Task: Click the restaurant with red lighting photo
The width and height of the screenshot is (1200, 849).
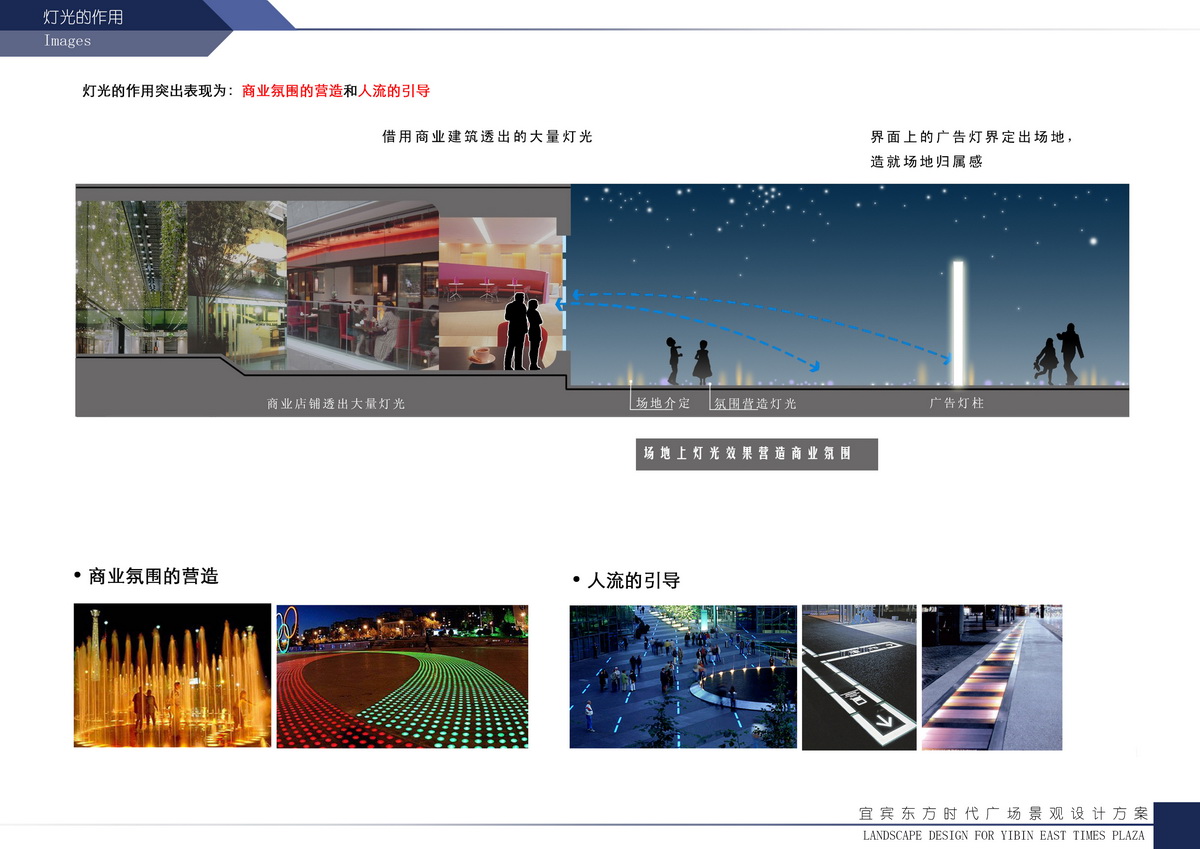Action: pyautogui.click(x=363, y=286)
